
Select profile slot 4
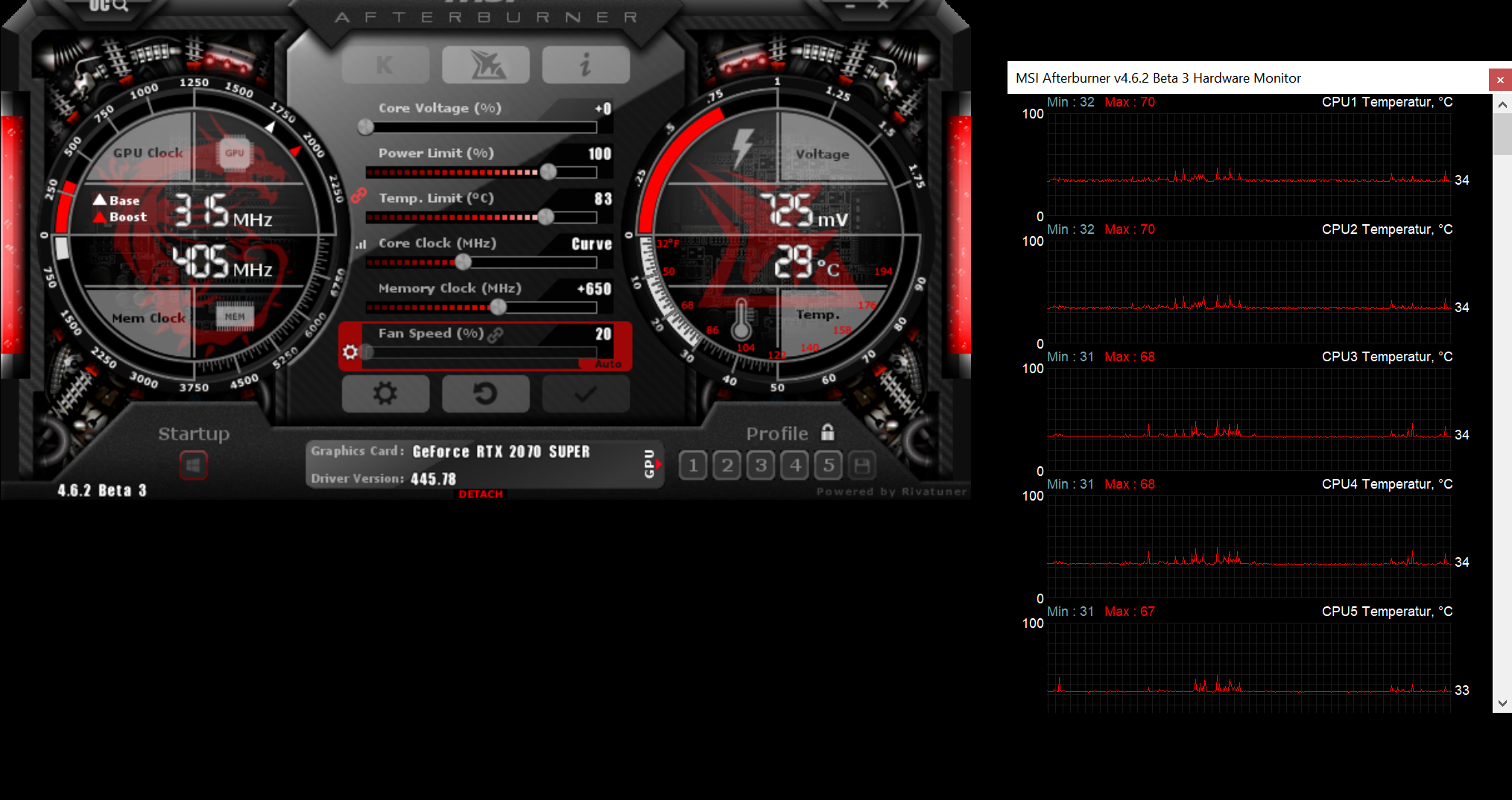(795, 466)
